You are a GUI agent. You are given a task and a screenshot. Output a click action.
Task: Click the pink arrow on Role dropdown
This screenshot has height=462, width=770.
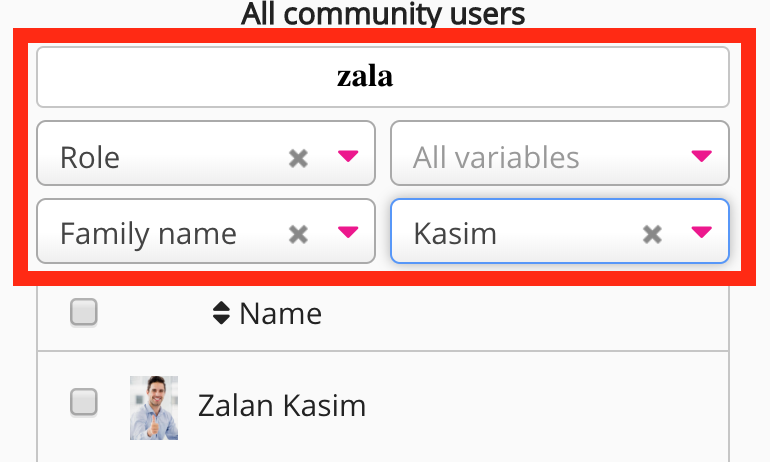(348, 156)
